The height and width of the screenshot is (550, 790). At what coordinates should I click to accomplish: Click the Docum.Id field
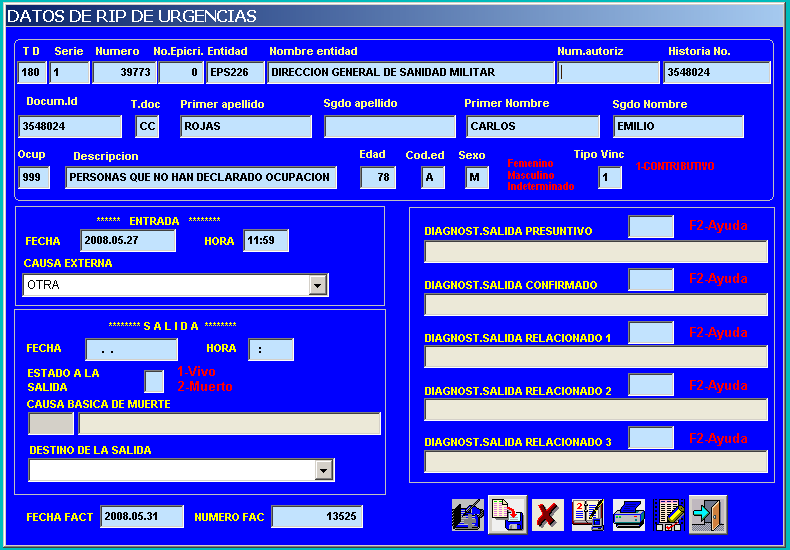click(70, 126)
